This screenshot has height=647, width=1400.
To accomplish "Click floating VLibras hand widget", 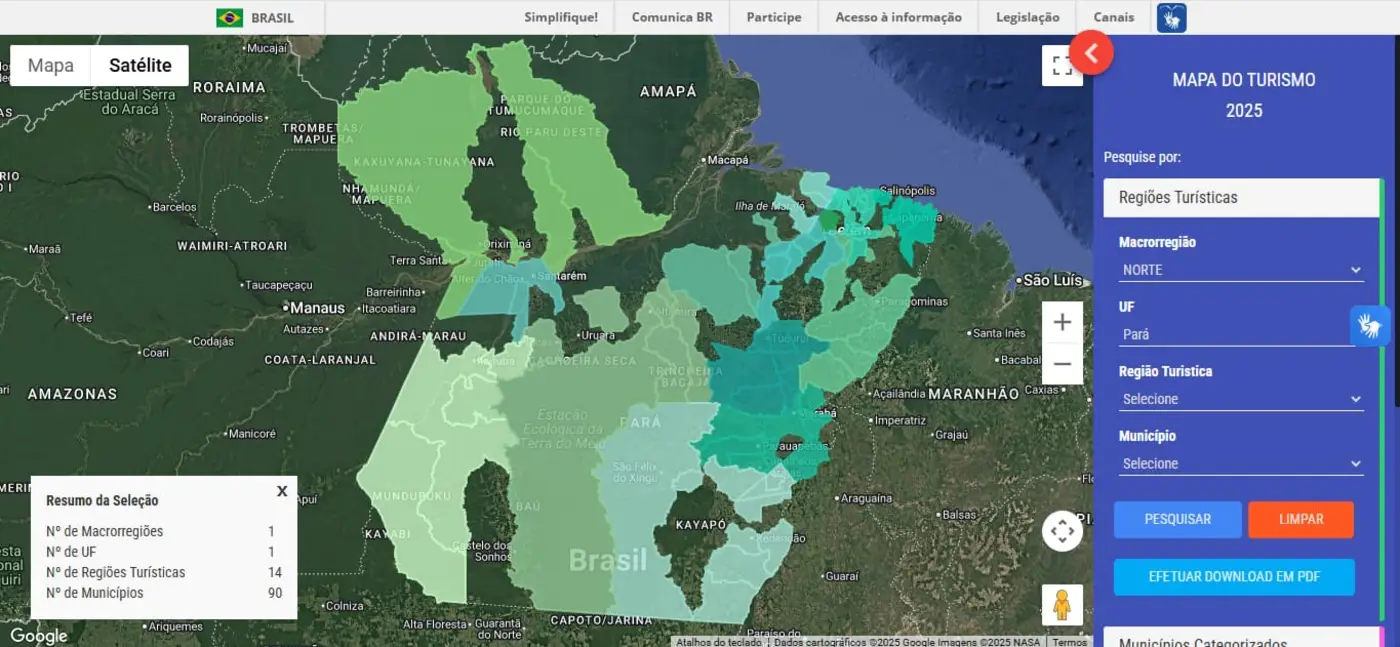I will tap(1370, 326).
